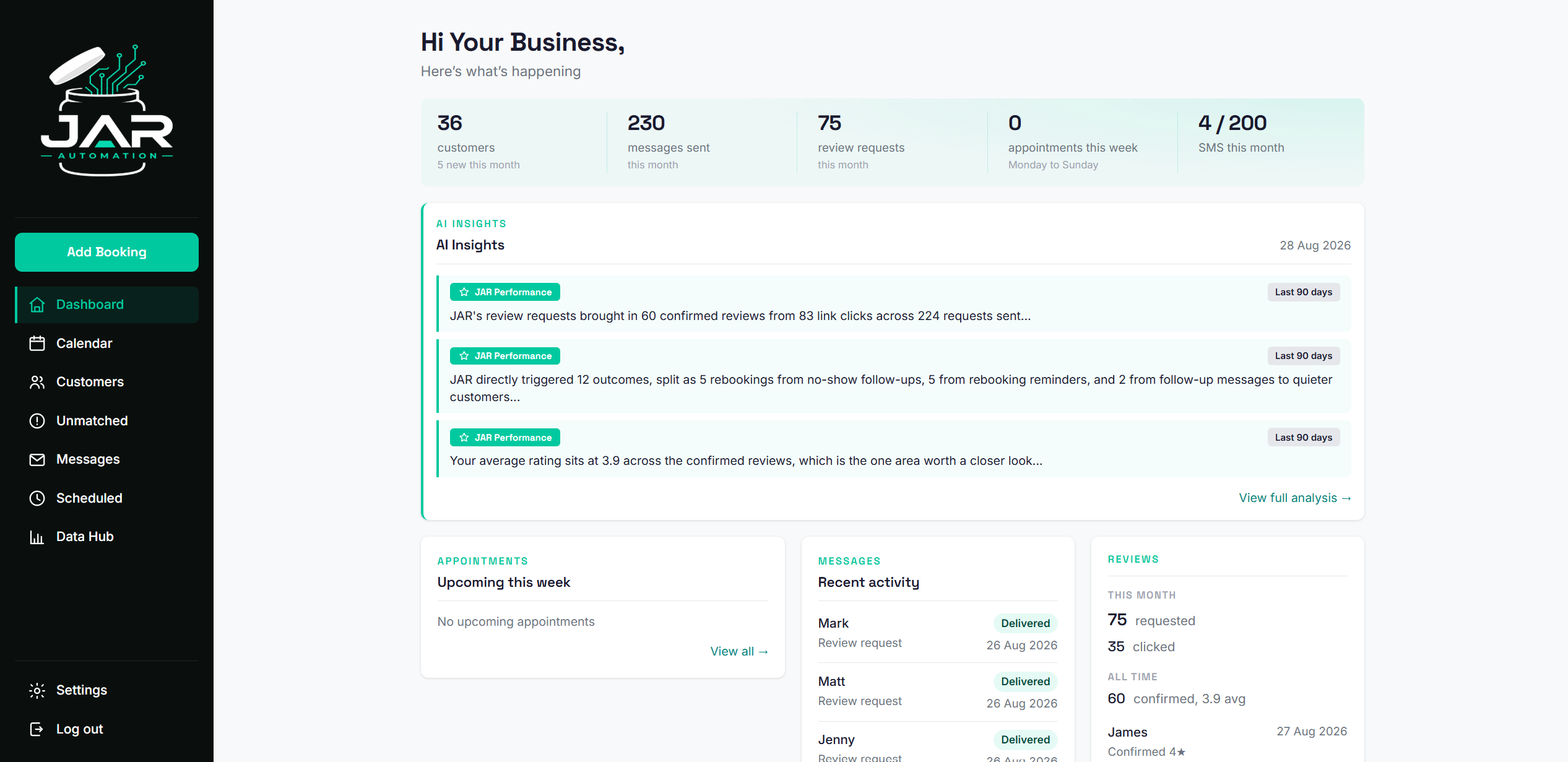Click the JAR Automation logo
The width and height of the screenshot is (1568, 762).
tap(107, 111)
